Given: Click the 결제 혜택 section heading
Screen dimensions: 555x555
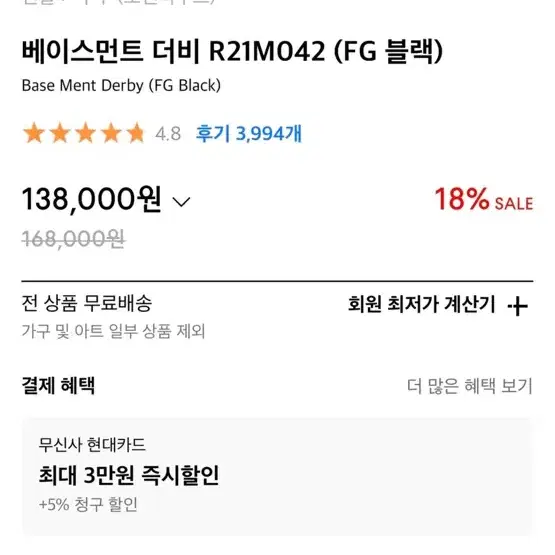Looking at the screenshot, I should pyautogui.click(x=58, y=385).
